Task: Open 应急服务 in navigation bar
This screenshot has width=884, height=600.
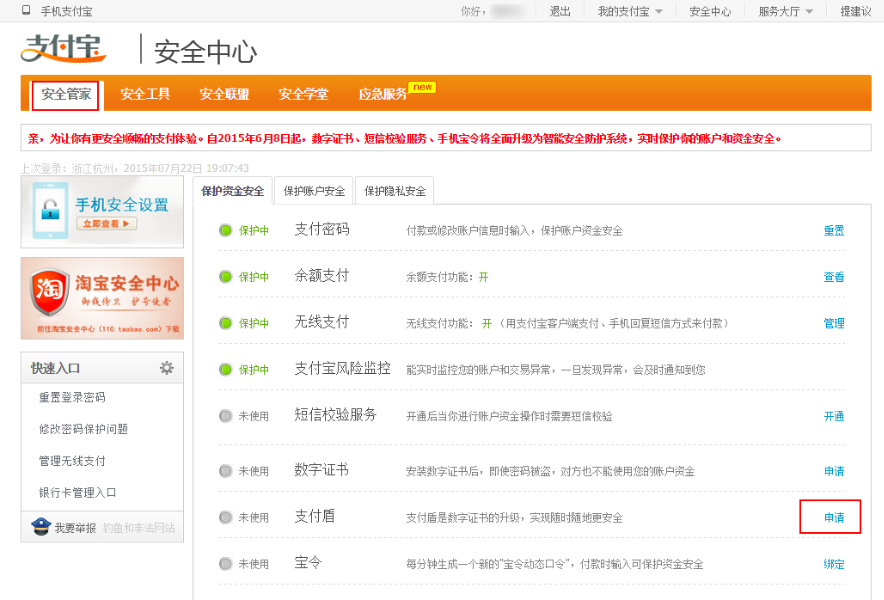Action: coord(383,94)
